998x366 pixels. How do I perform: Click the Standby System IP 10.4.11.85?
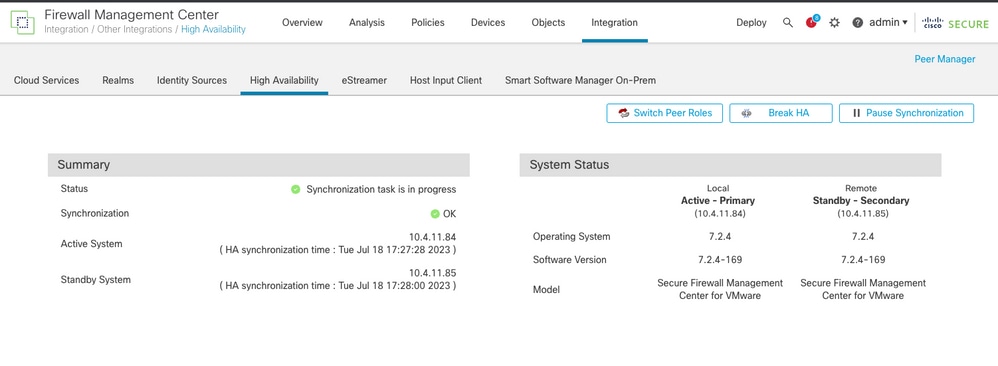click(433, 273)
